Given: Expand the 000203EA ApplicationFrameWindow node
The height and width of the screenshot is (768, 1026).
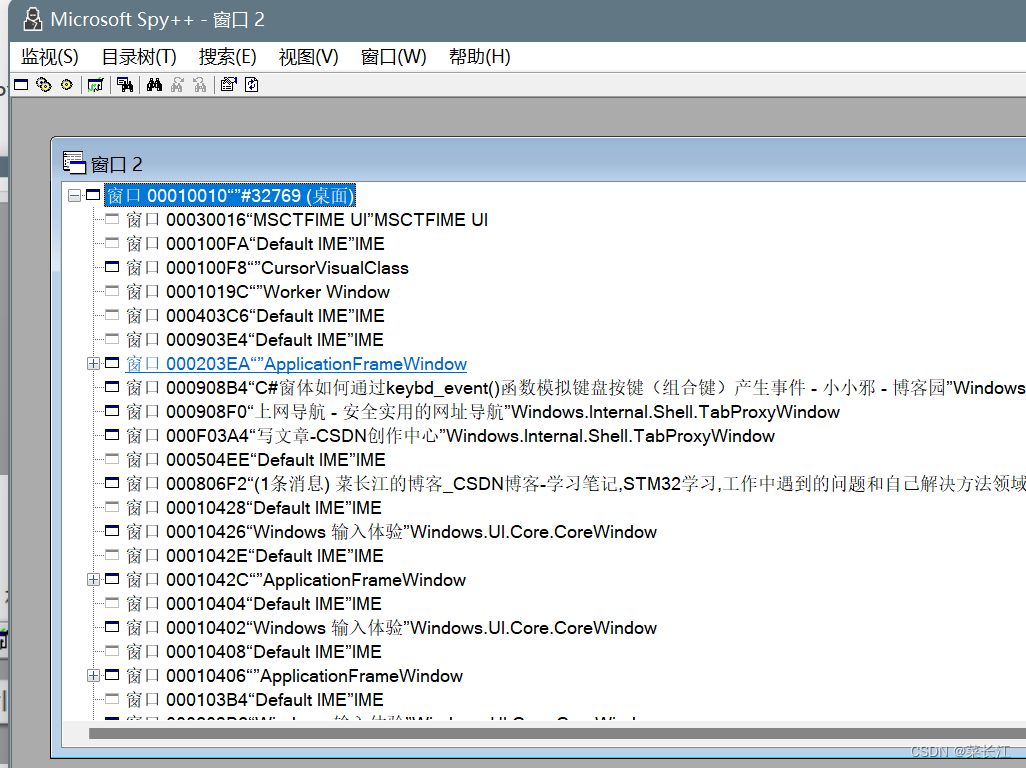Looking at the screenshot, I should (94, 364).
